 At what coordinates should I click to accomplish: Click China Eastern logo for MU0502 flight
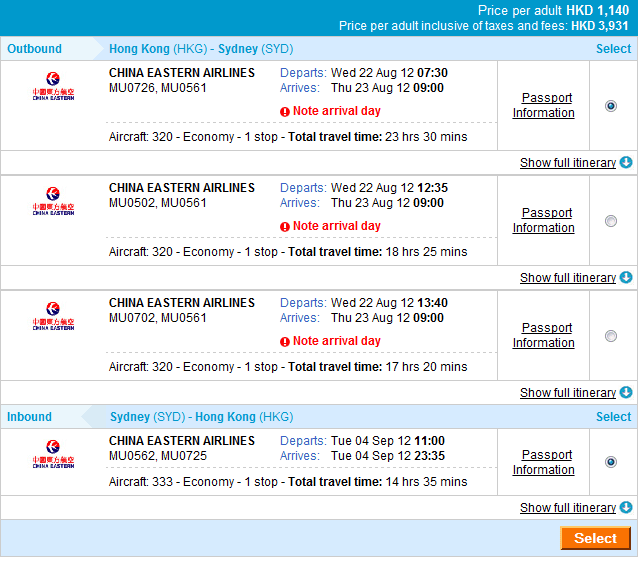click(x=53, y=202)
